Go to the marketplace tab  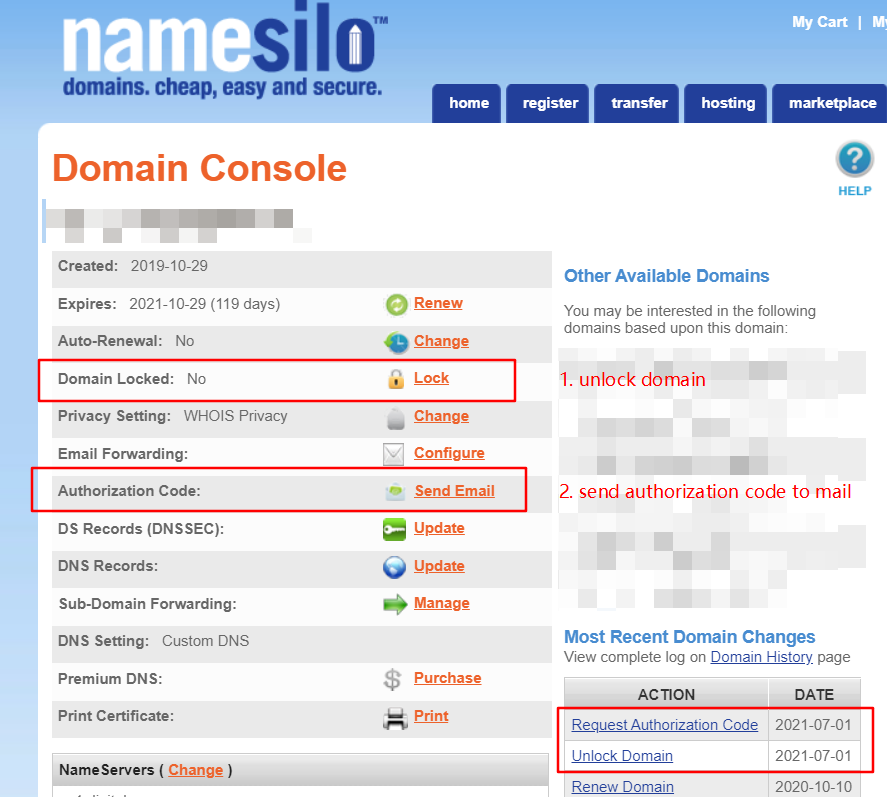click(x=832, y=103)
